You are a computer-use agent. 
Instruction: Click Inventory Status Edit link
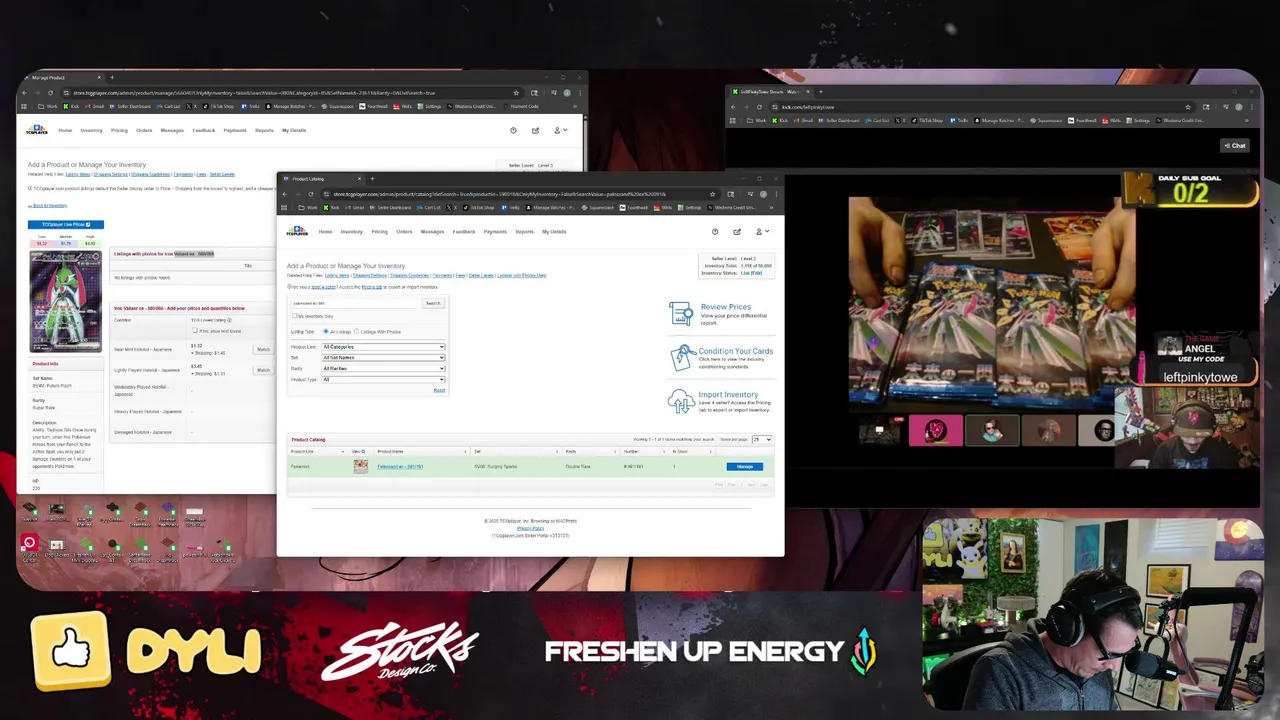757,273
